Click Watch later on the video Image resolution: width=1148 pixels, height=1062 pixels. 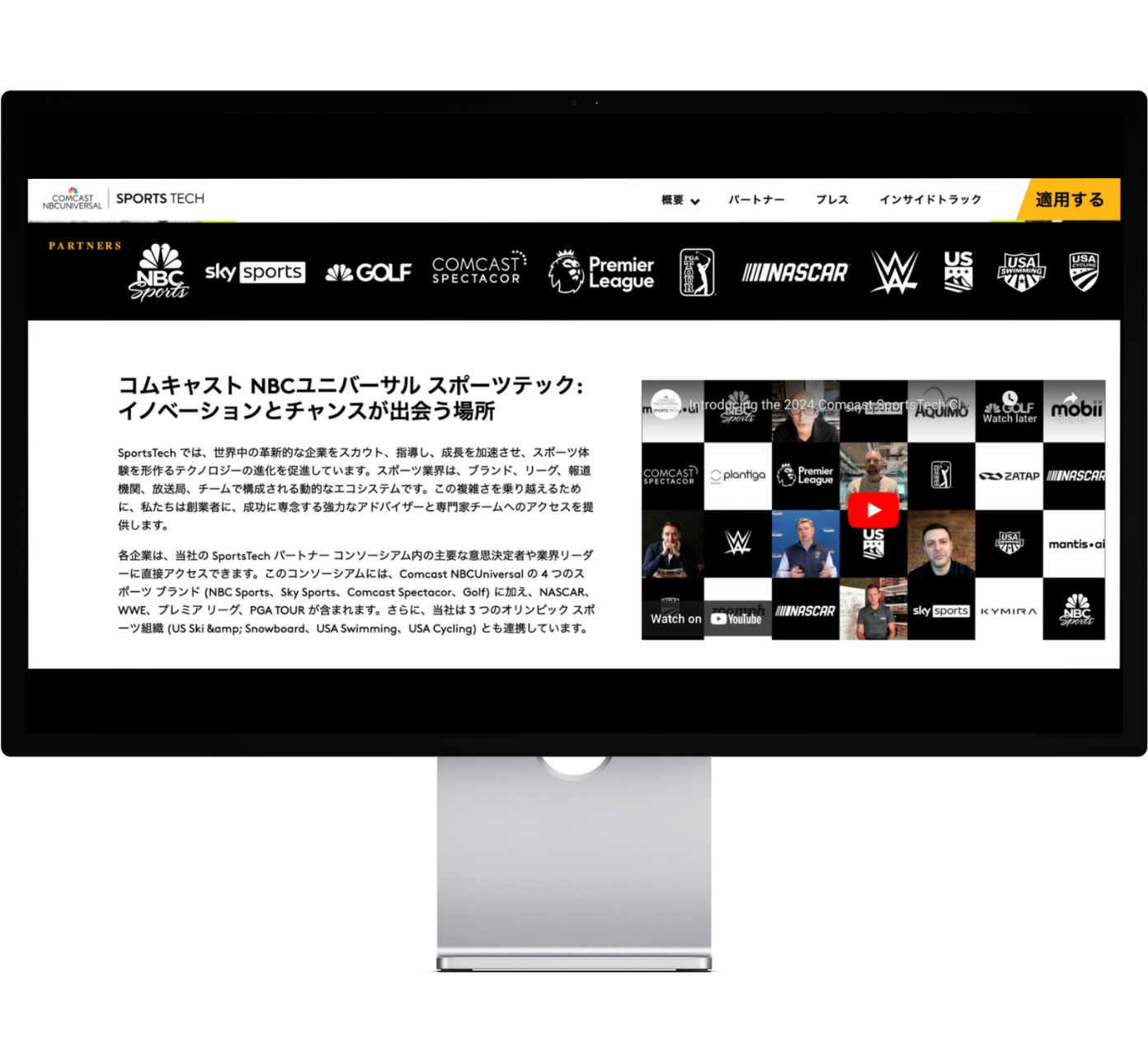point(1009,406)
